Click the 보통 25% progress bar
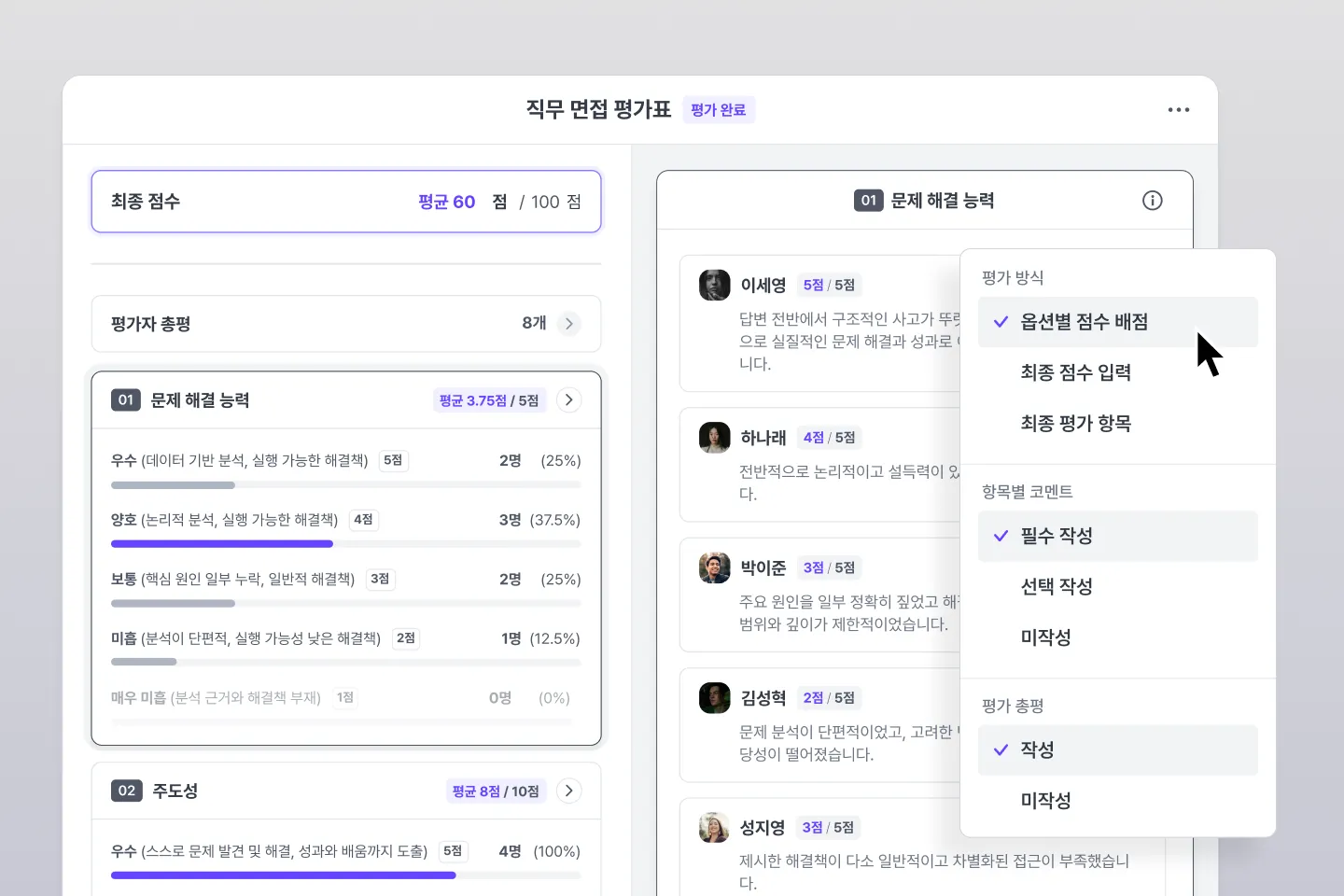The image size is (1344, 896). tap(346, 604)
